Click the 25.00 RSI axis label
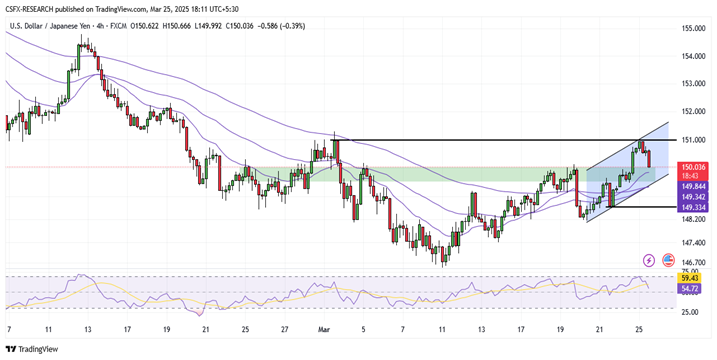717x360 pixels. [x=690, y=312]
